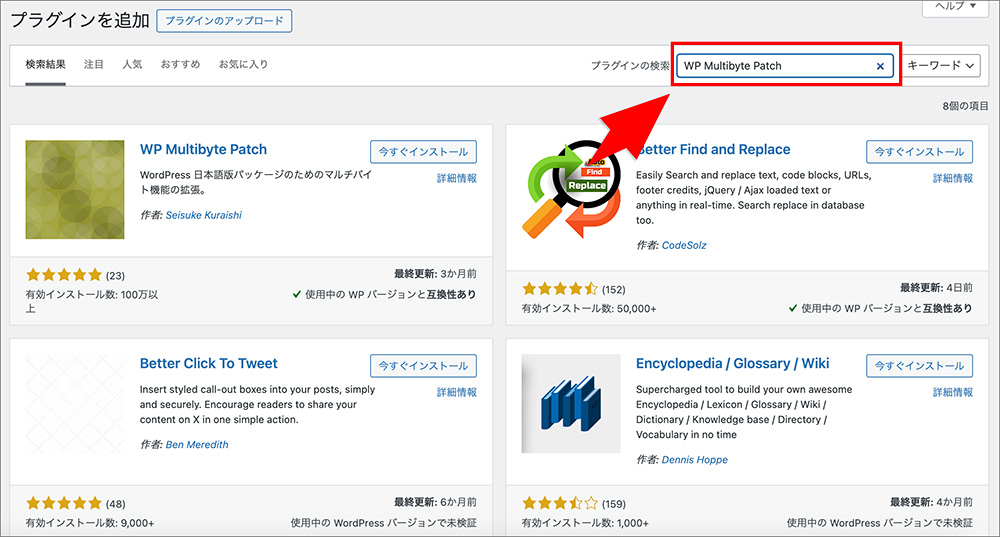
Task: Switch to the お気に入り tab
Action: click(x=243, y=64)
